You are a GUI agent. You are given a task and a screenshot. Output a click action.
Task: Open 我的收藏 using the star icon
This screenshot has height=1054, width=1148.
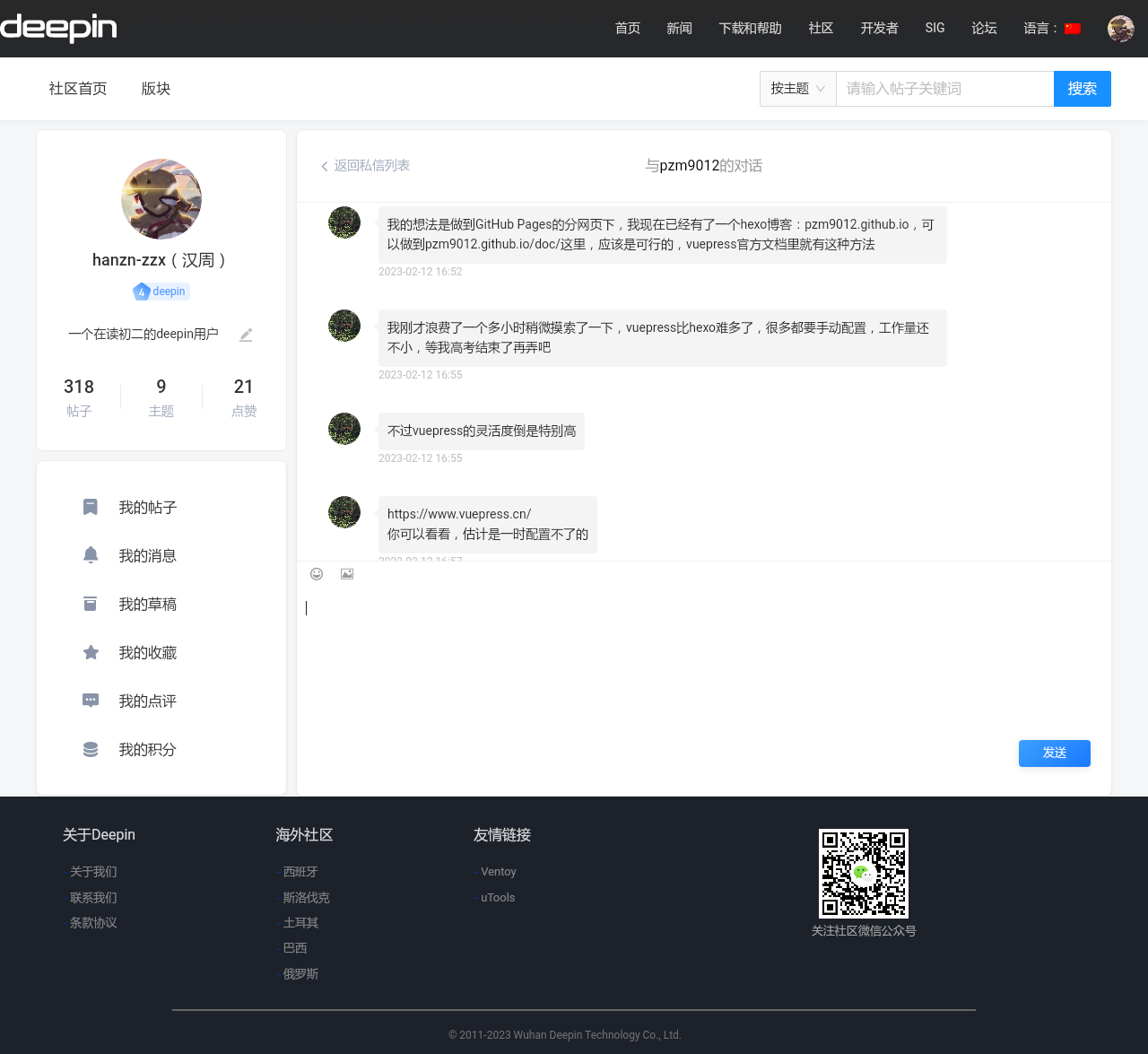pos(90,652)
